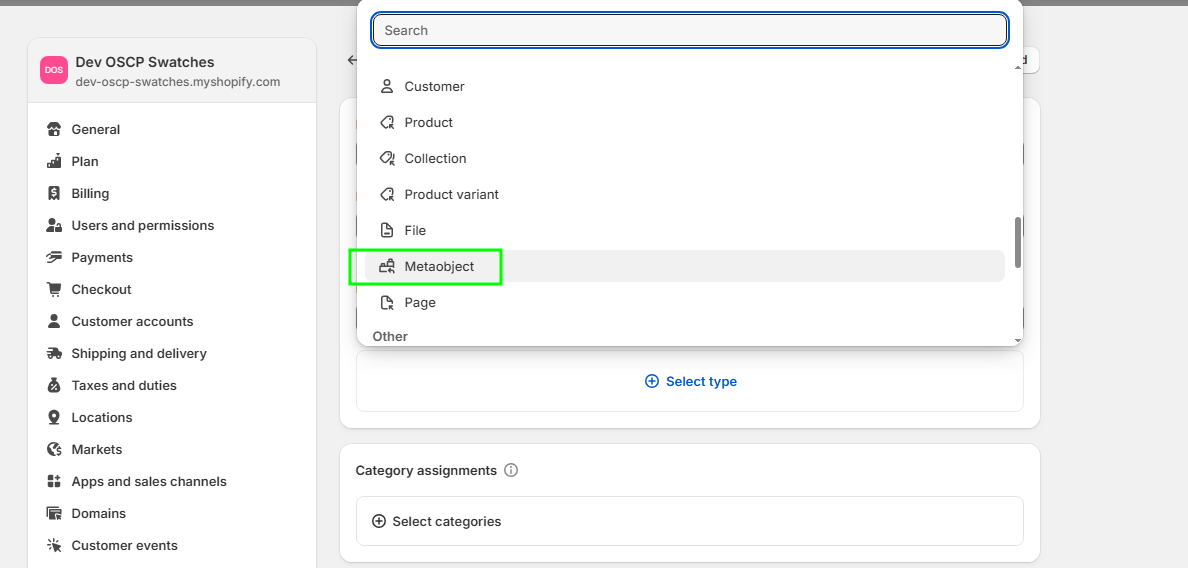Image resolution: width=1188 pixels, height=568 pixels.
Task: Click the Search field in dropdown
Action: (689, 31)
